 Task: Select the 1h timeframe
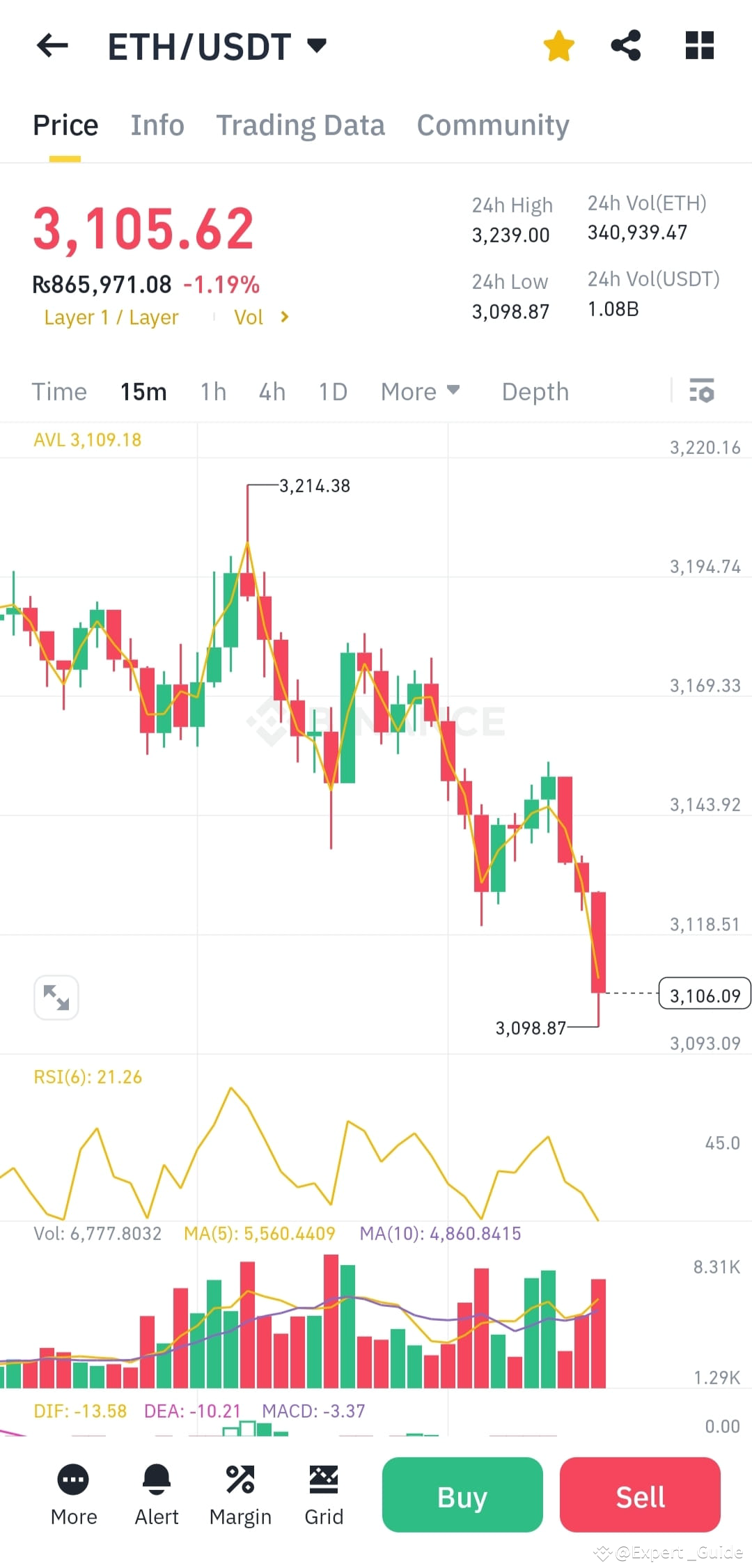[x=212, y=391]
